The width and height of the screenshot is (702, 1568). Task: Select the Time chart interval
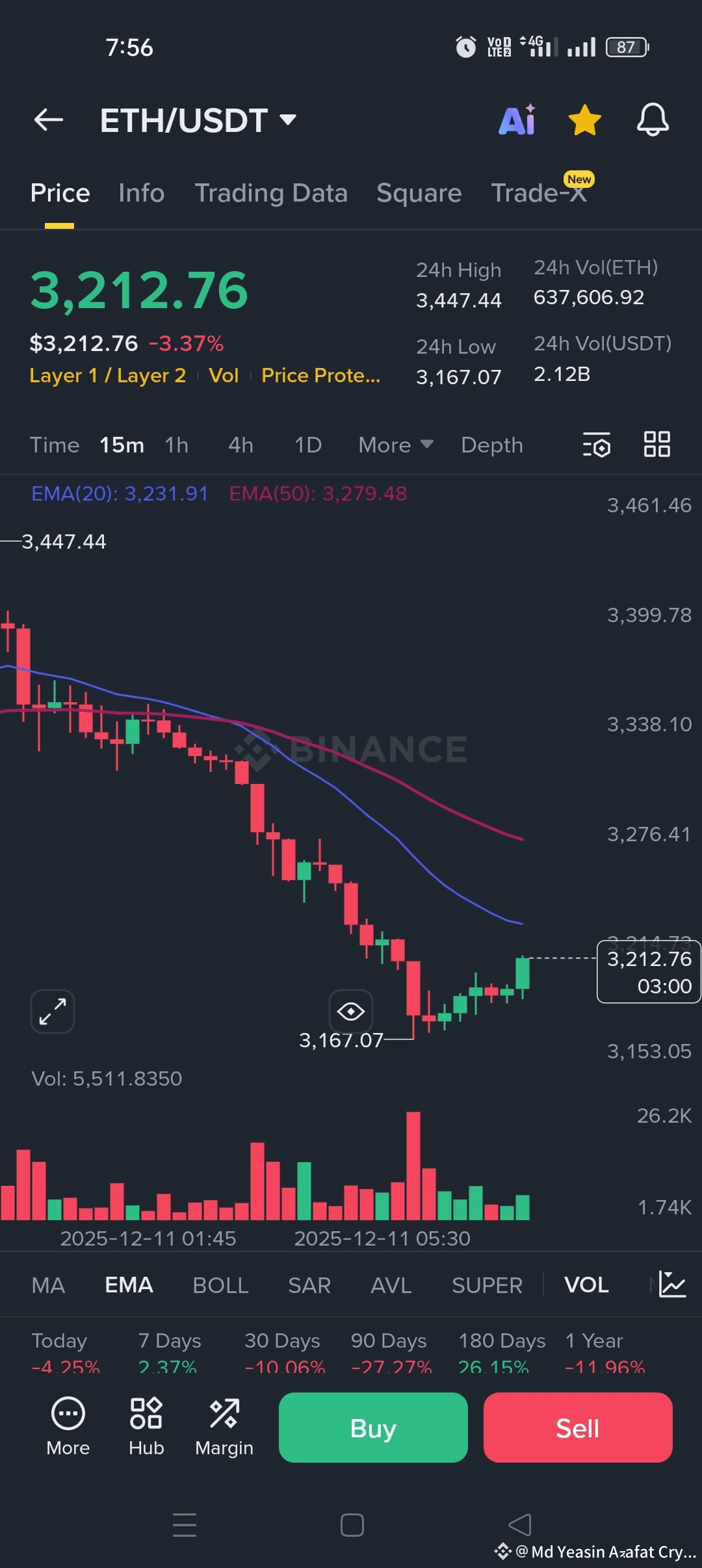click(55, 445)
